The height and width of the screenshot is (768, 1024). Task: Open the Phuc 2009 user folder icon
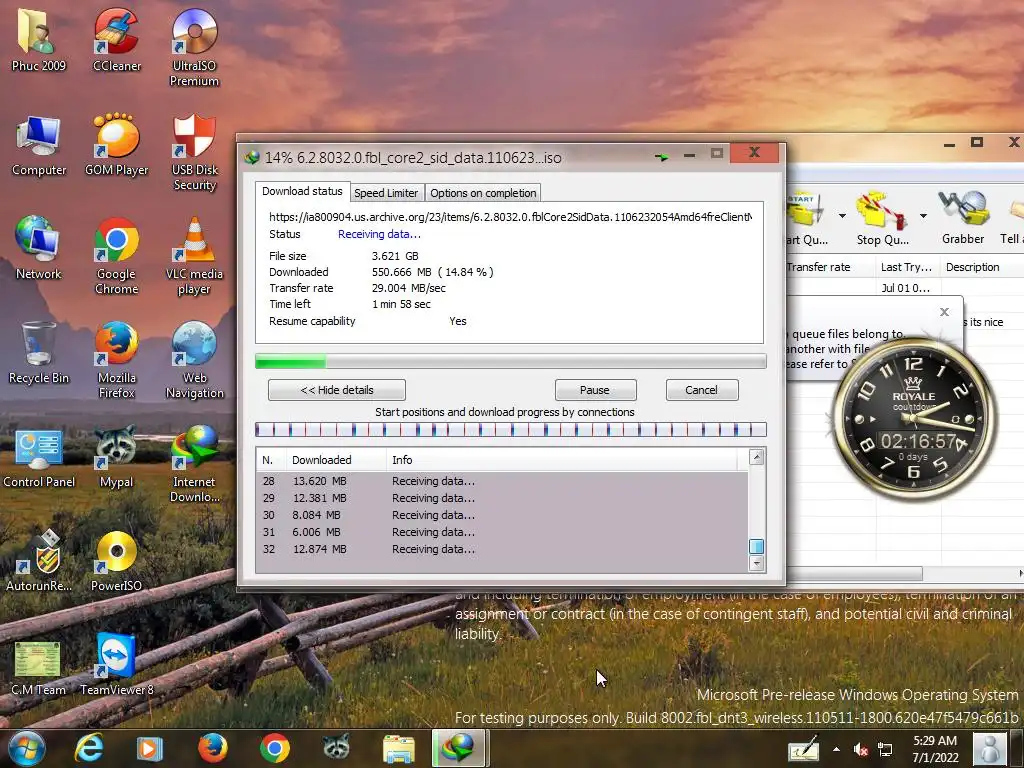38,38
